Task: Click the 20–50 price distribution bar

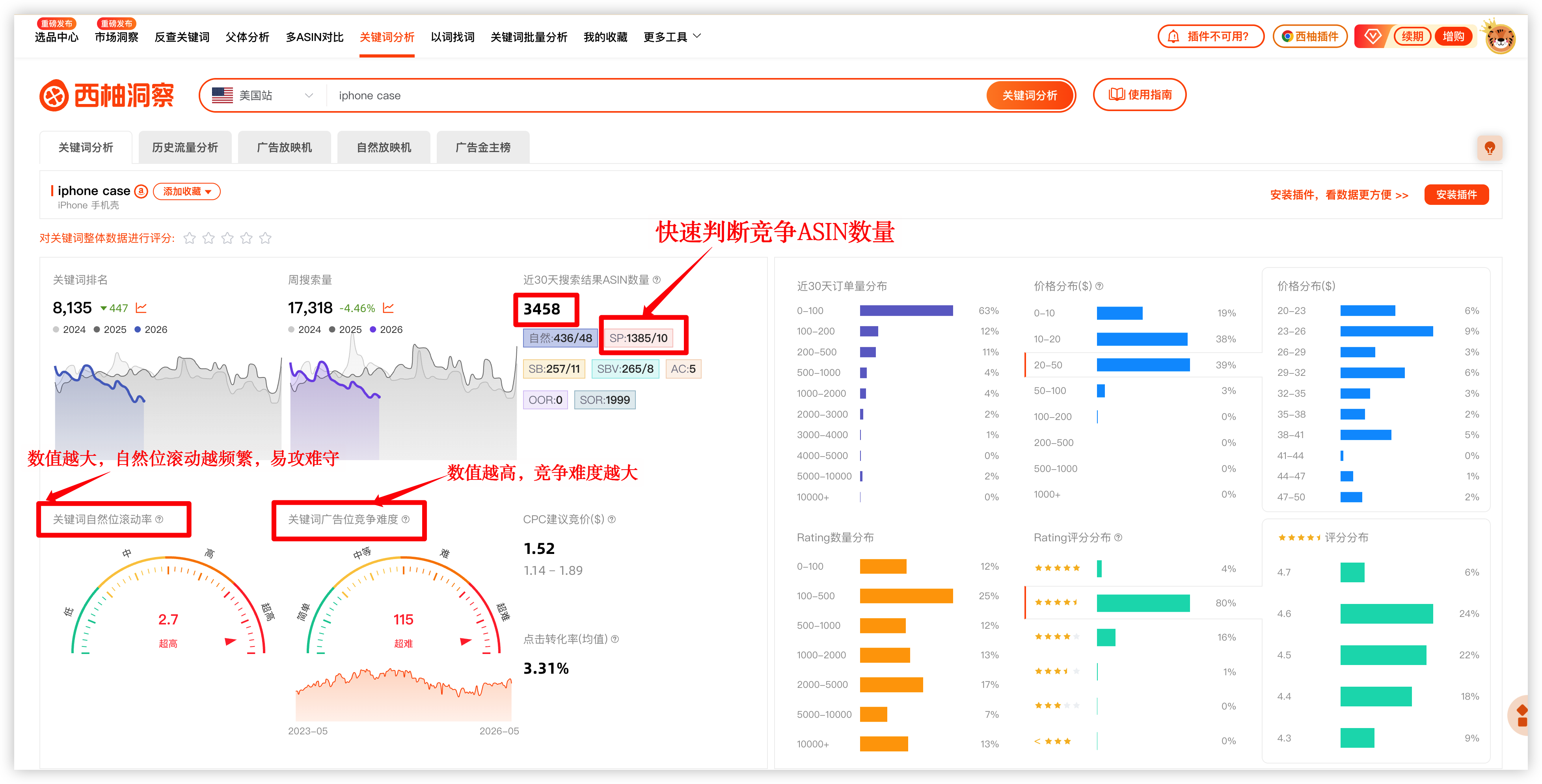Action: click(1143, 364)
